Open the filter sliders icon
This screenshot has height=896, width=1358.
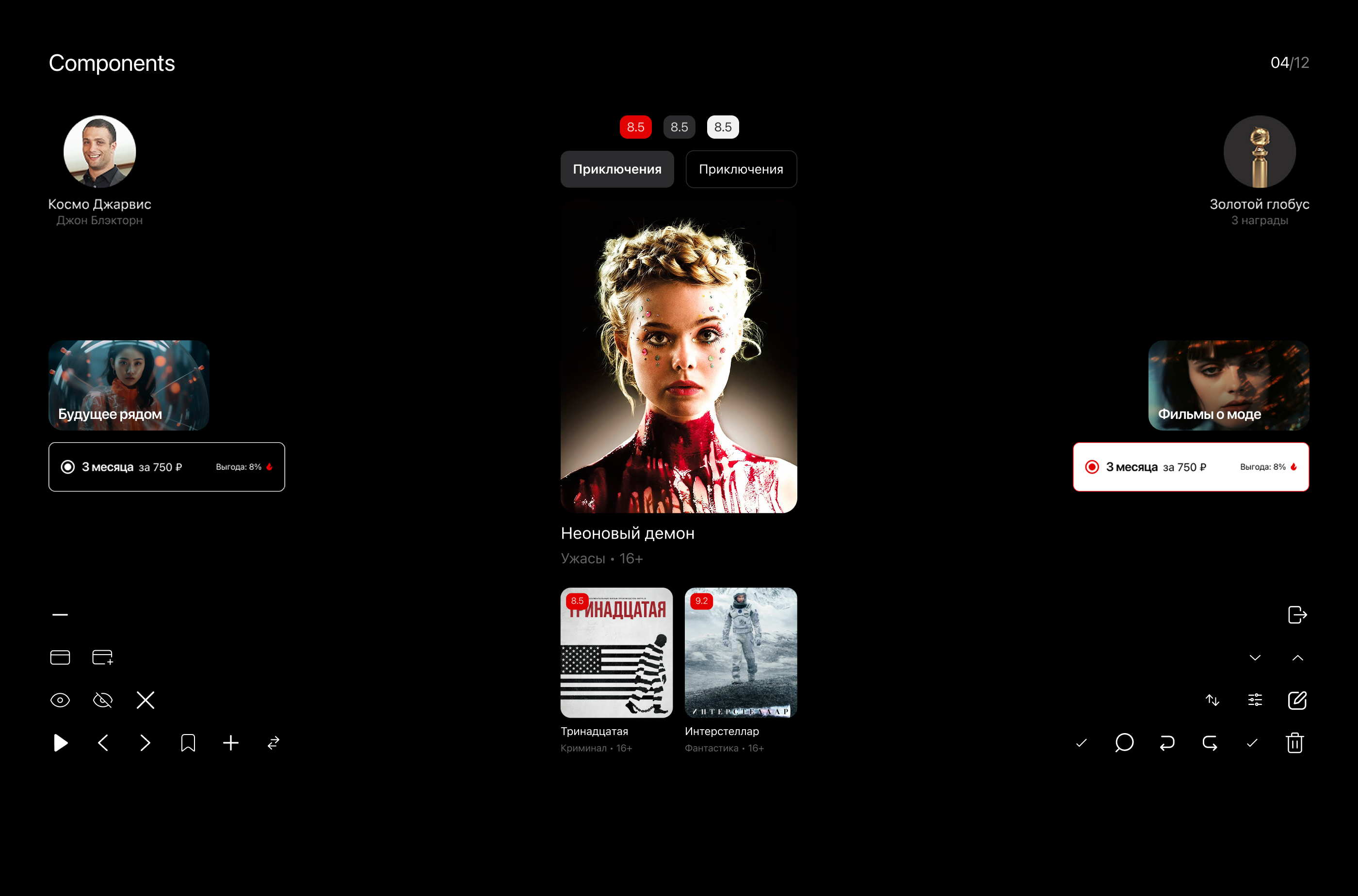click(x=1255, y=700)
